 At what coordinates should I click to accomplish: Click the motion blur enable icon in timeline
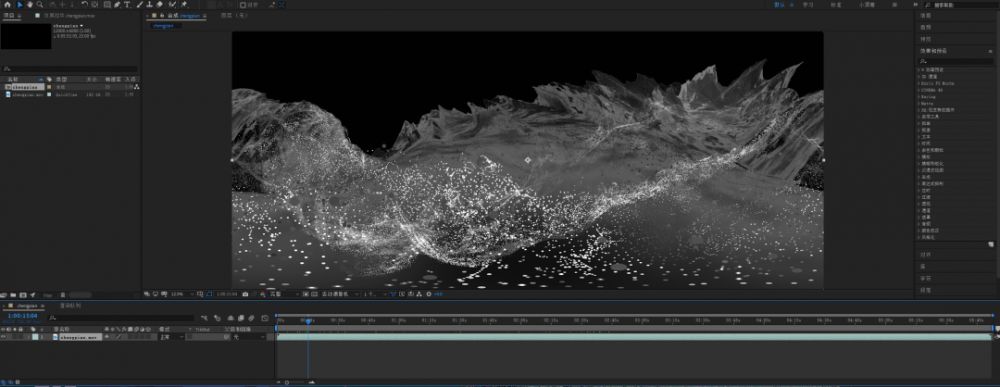251,318
